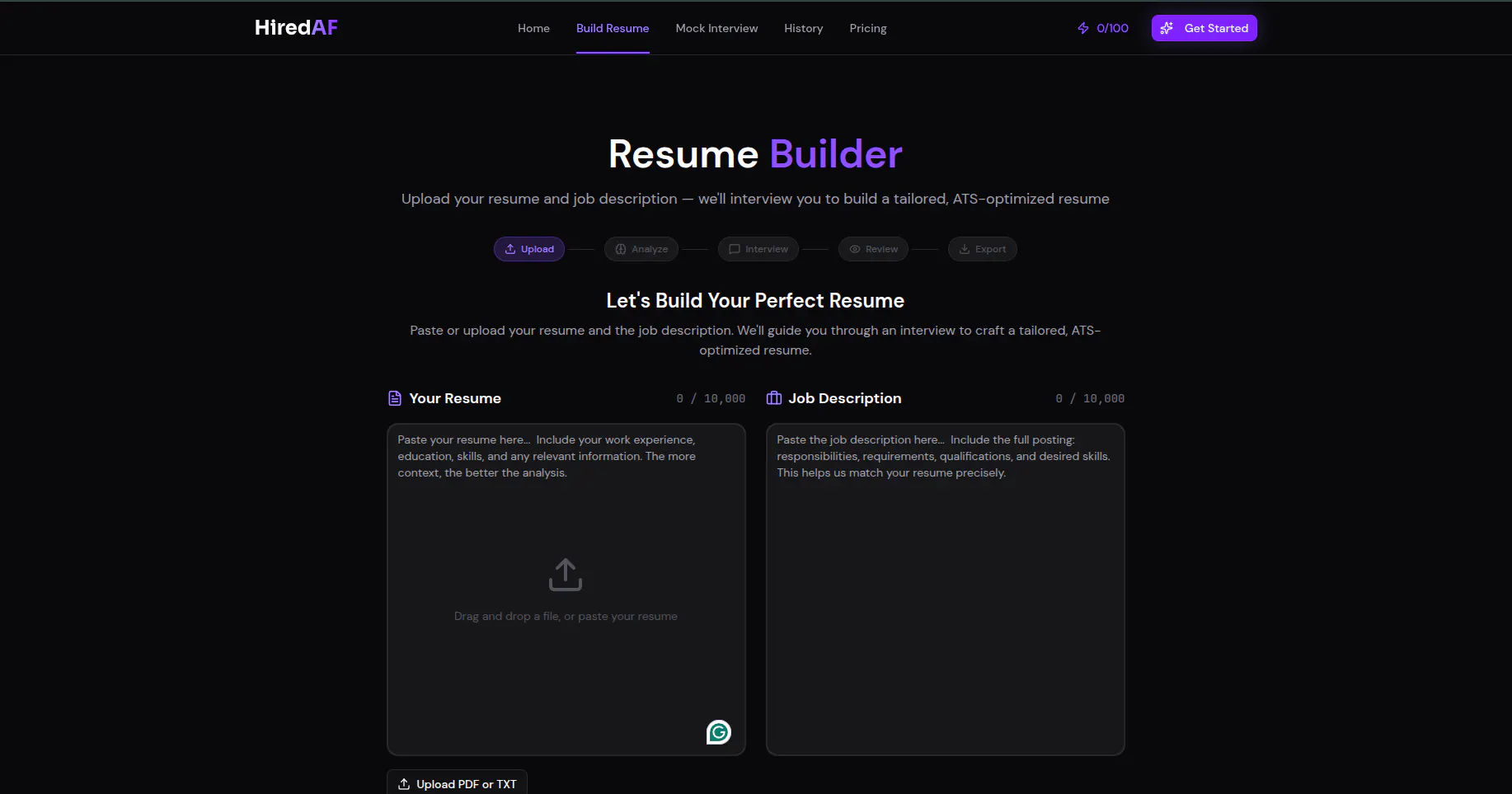The image size is (1512, 794).
Task: Select the Review step pill
Action: pyautogui.click(x=873, y=249)
